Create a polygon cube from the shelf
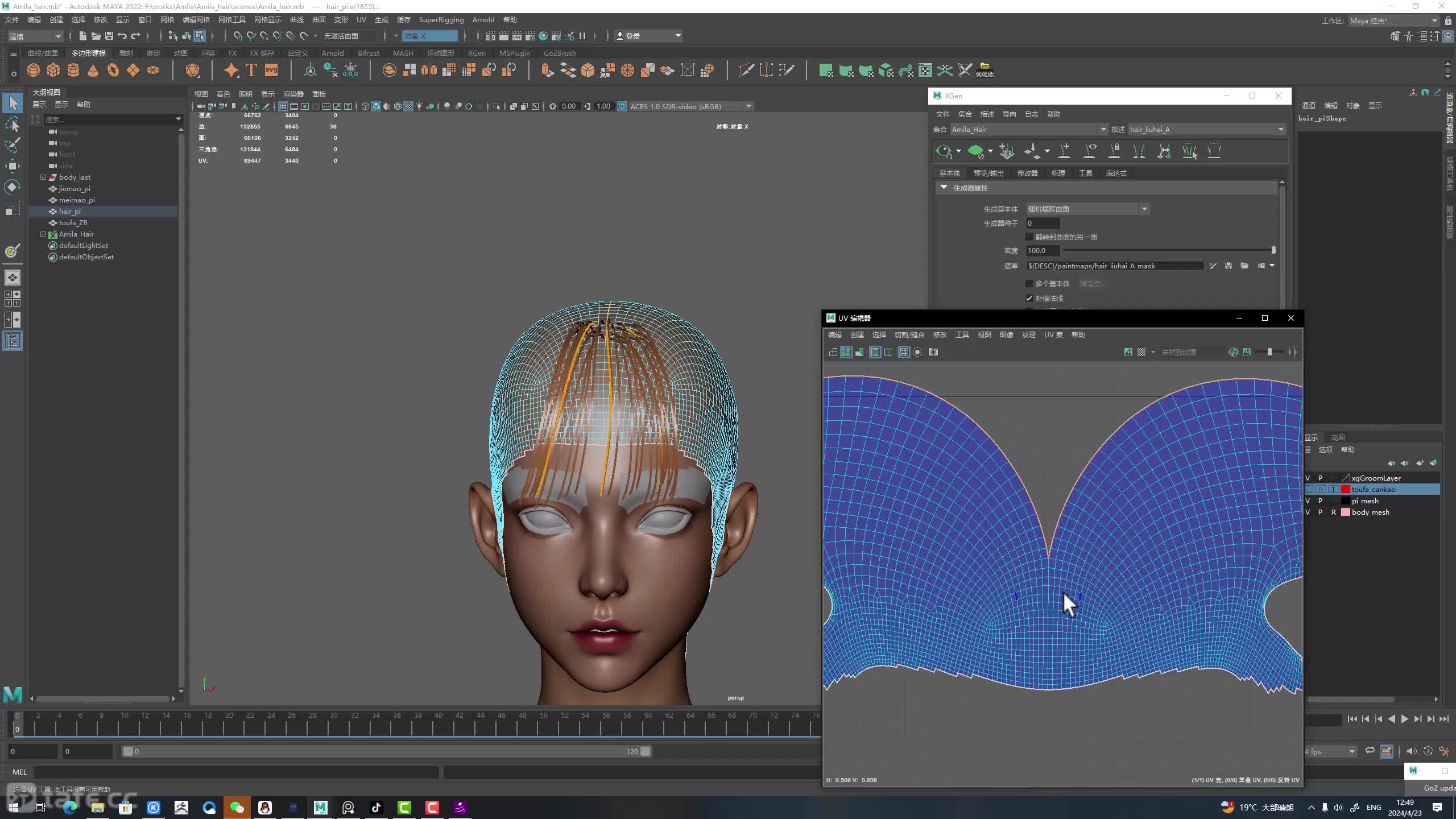This screenshot has width=1456, height=819. 53,70
